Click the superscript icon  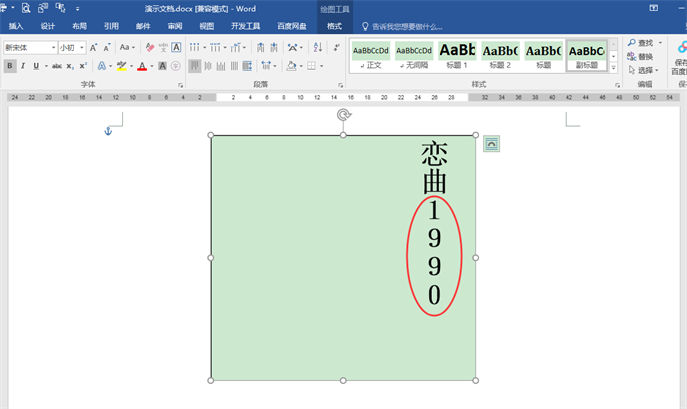[x=83, y=66]
